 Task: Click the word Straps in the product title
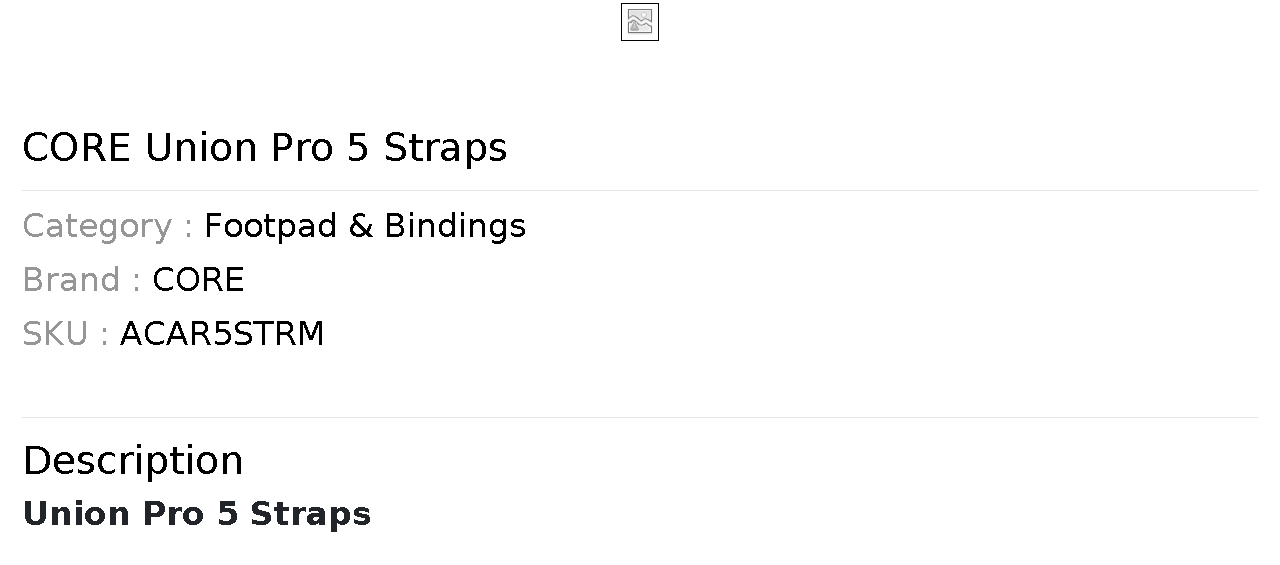(446, 148)
